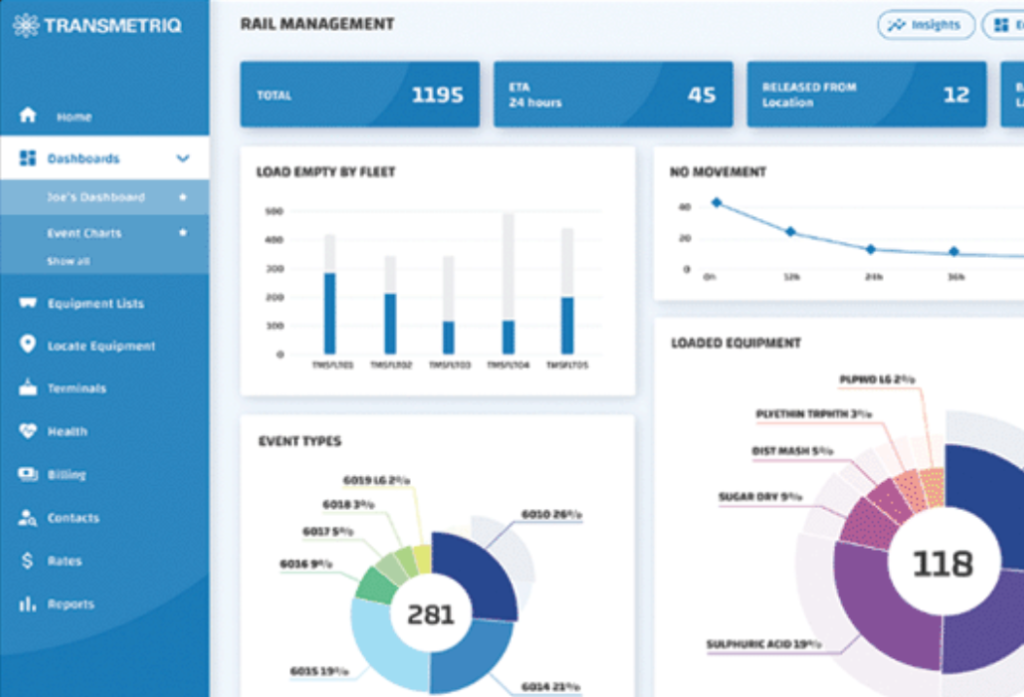The width and height of the screenshot is (1024, 697).
Task: Click the Billing icon in sidebar
Action: click(x=28, y=475)
